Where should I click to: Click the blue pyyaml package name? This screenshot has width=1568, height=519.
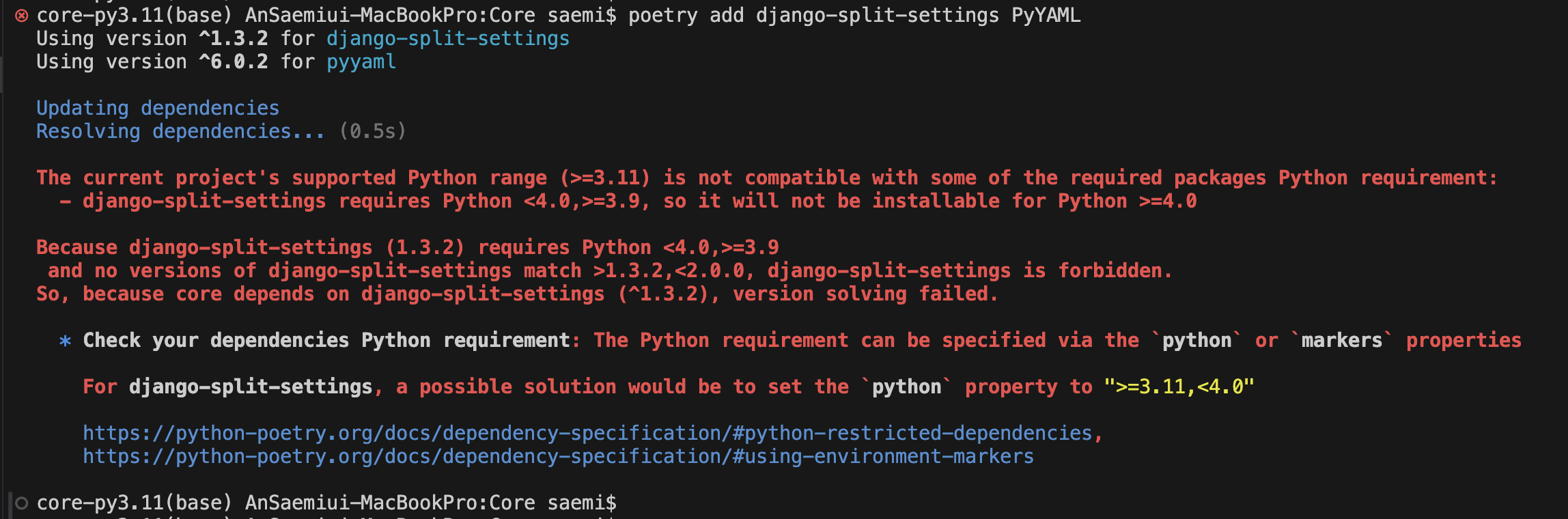[x=361, y=62]
